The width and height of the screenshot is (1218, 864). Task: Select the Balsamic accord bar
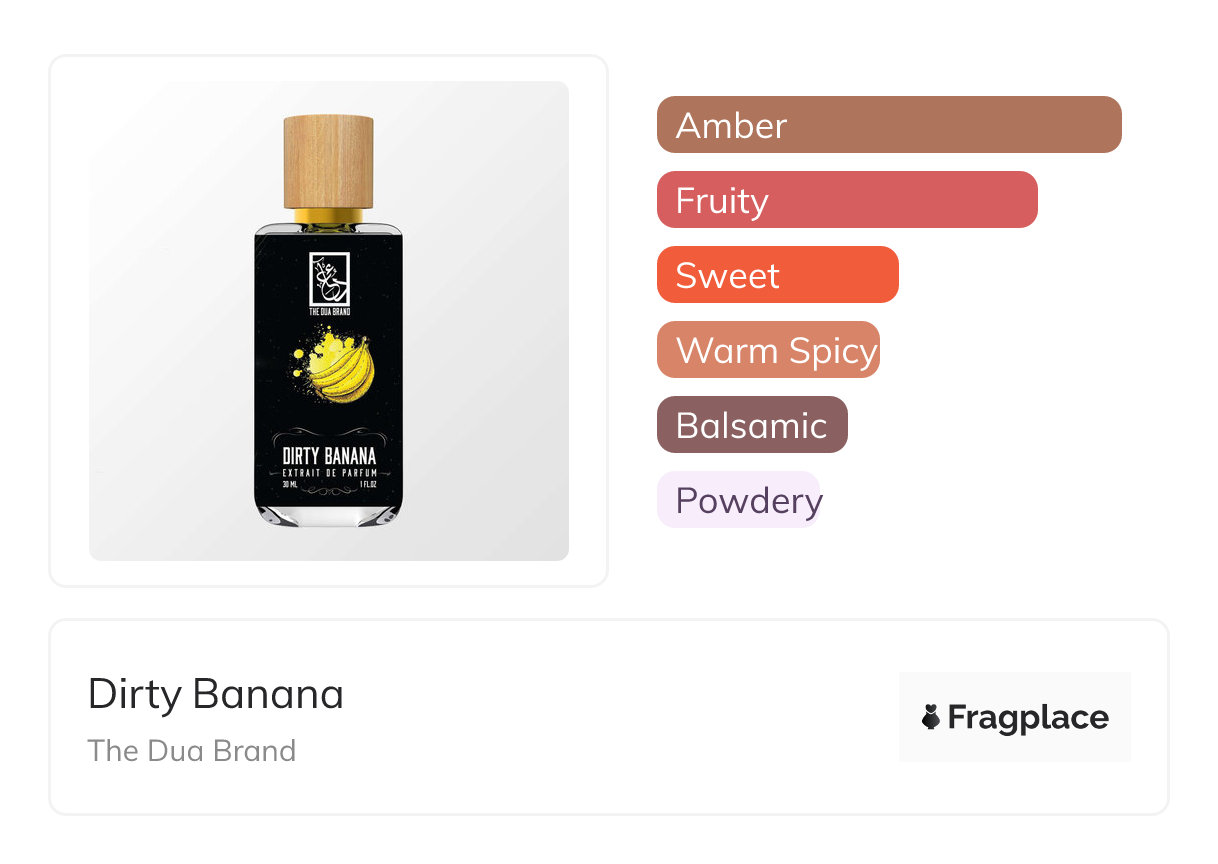tap(752, 425)
